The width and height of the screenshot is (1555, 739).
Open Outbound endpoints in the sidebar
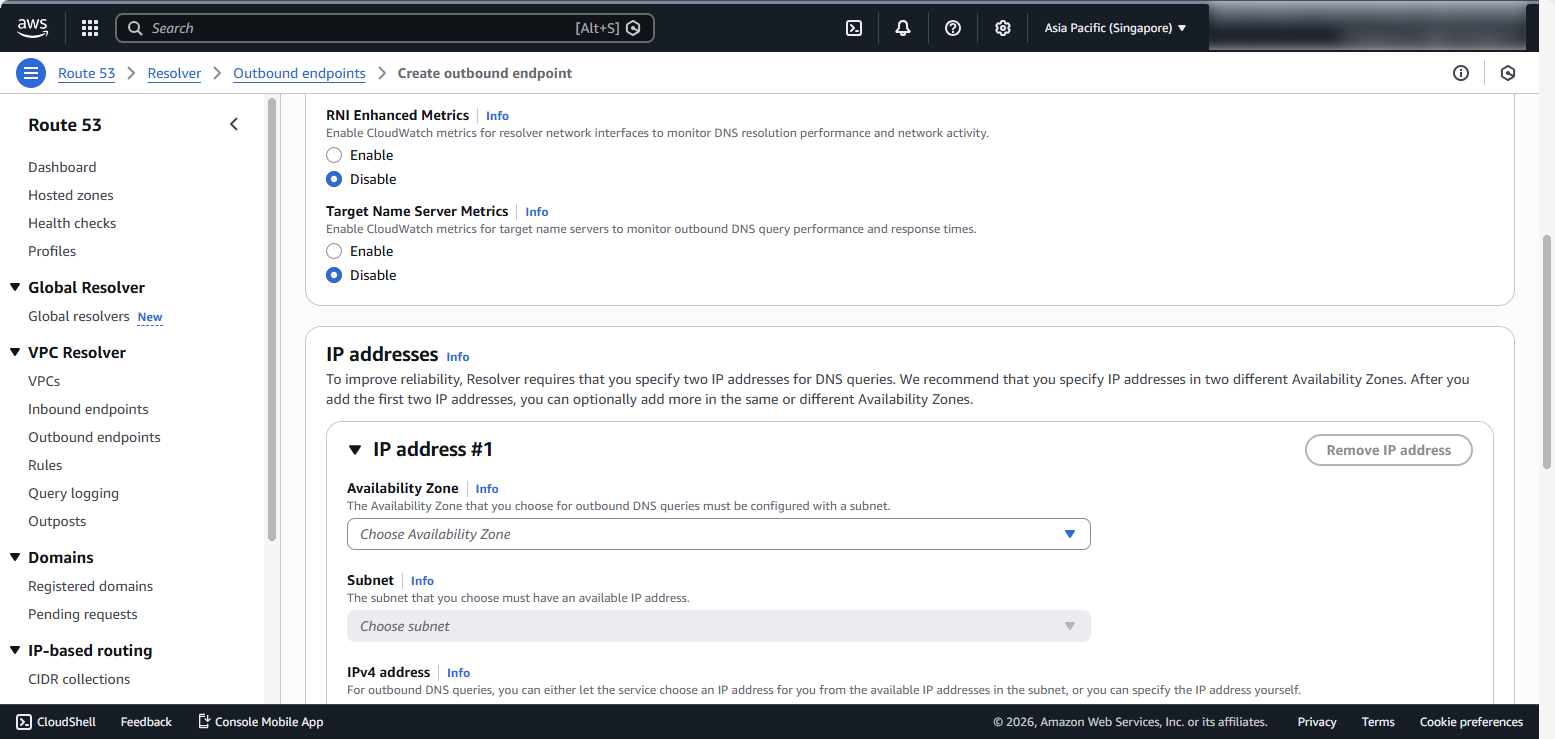(x=94, y=437)
